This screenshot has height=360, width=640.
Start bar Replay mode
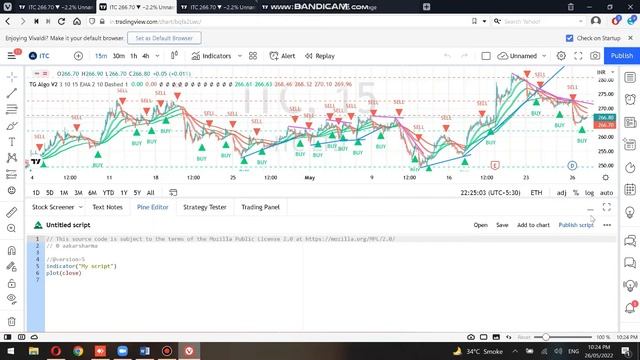pyautogui.click(x=320, y=56)
